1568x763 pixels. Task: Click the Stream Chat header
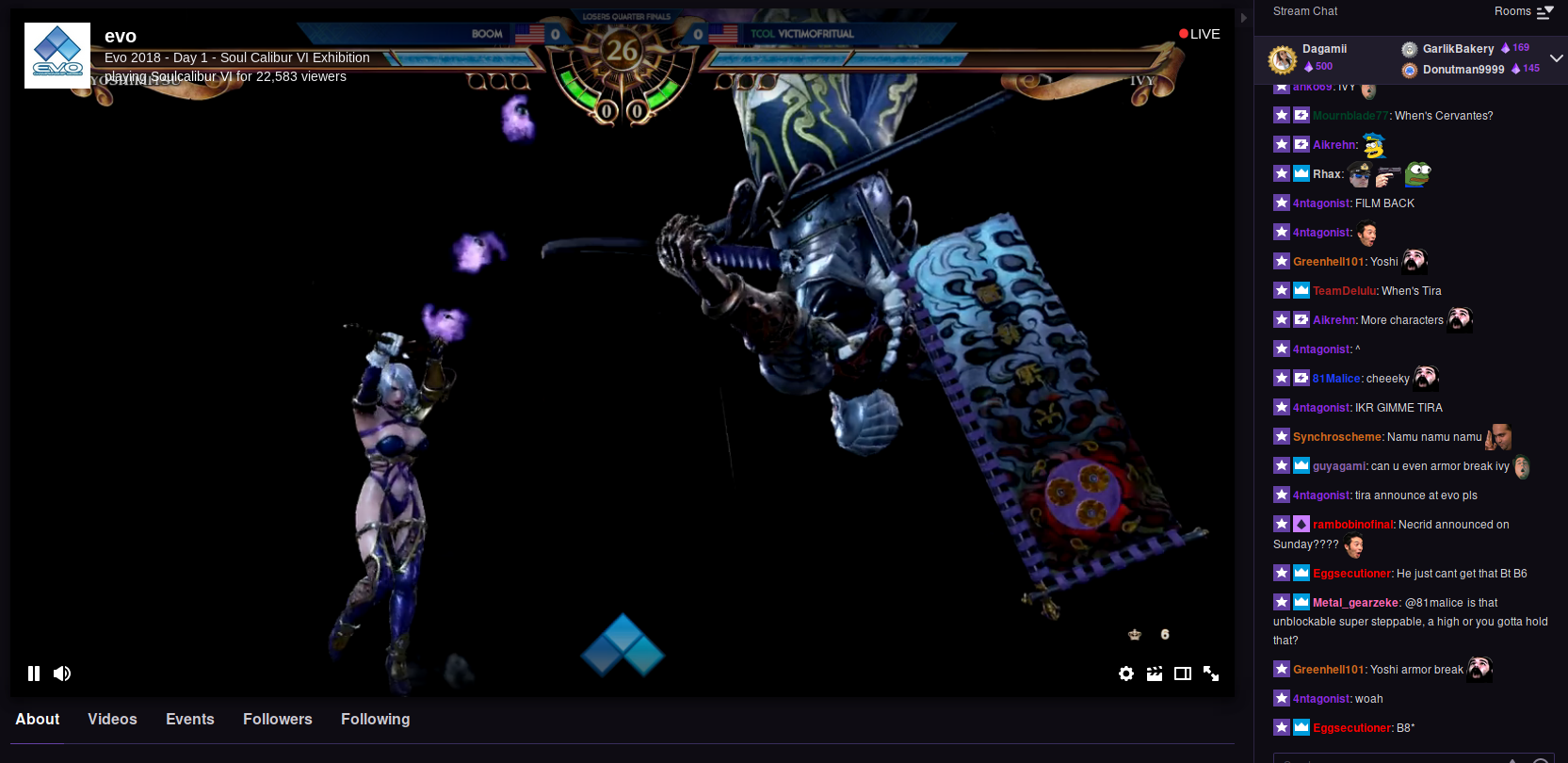click(x=1305, y=11)
